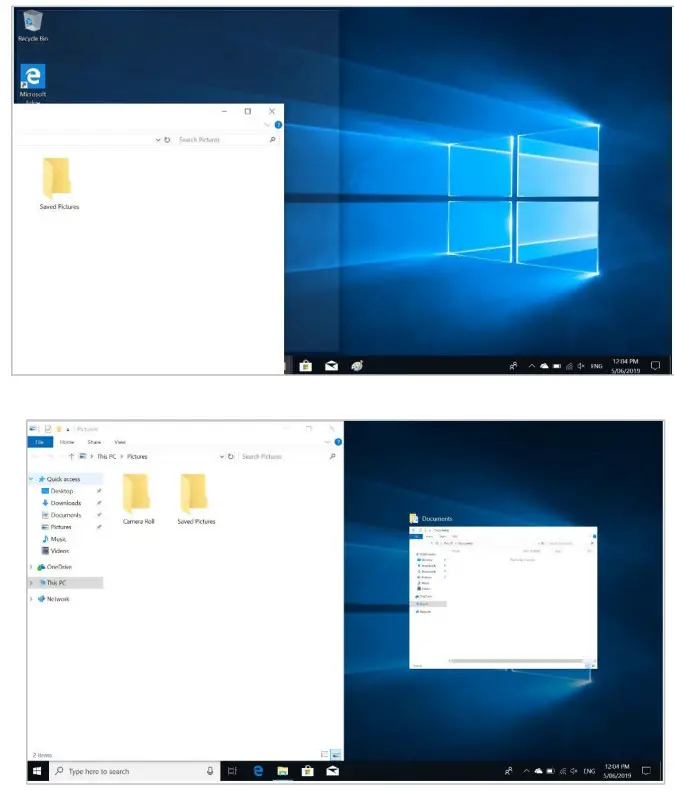This screenshot has height=796, width=674.
Task: Click 'This PC' in the address breadcrumb
Action: tap(107, 456)
